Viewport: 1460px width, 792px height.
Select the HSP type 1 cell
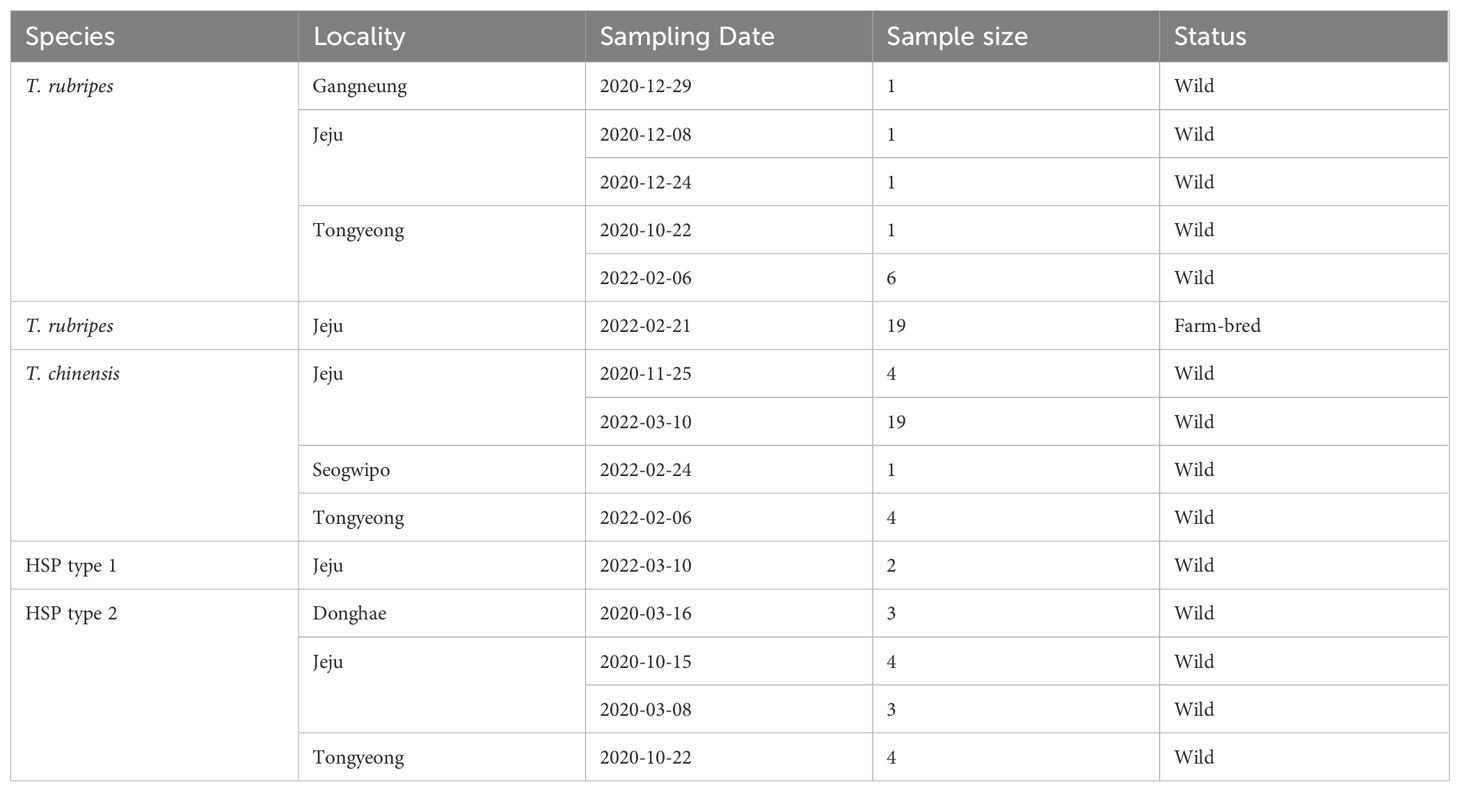point(154,566)
